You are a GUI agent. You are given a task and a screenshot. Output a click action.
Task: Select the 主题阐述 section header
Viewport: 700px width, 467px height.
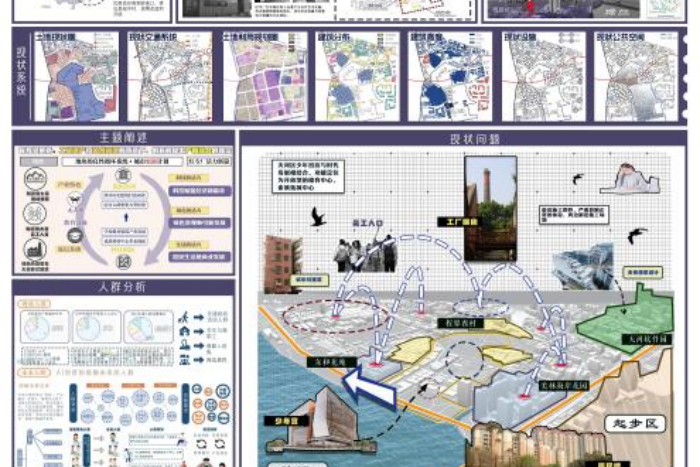[x=123, y=138]
